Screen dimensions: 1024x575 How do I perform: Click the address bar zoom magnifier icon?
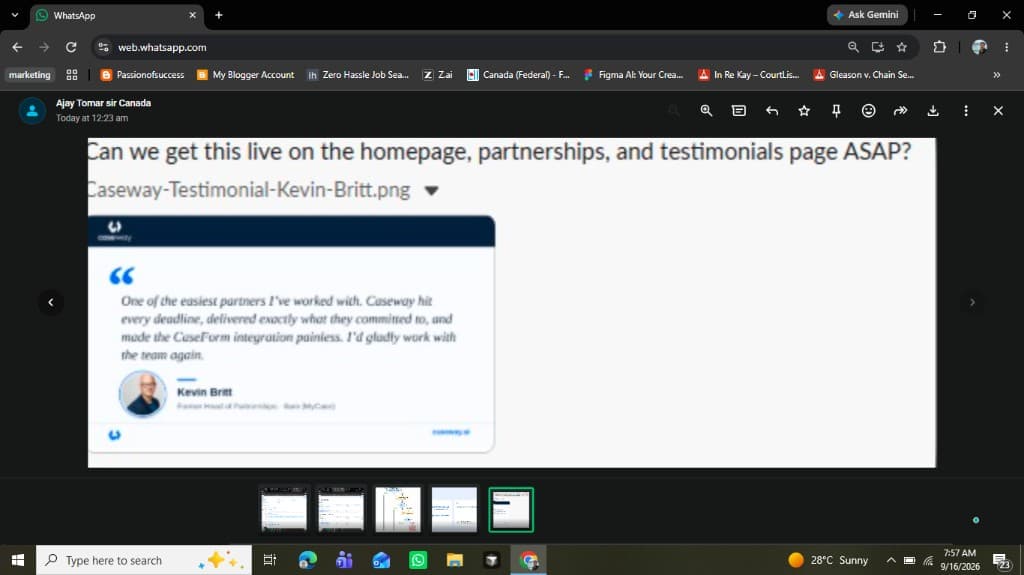853,47
